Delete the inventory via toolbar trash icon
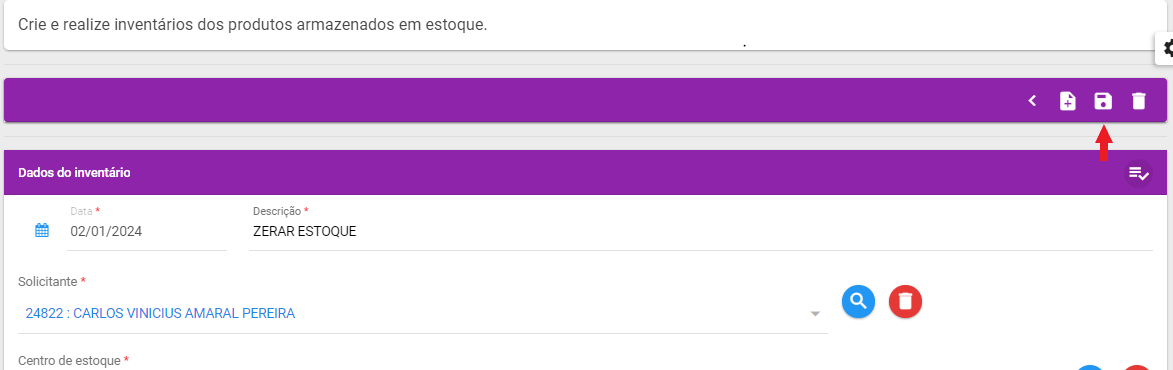This screenshot has width=1173, height=370. [x=1138, y=101]
